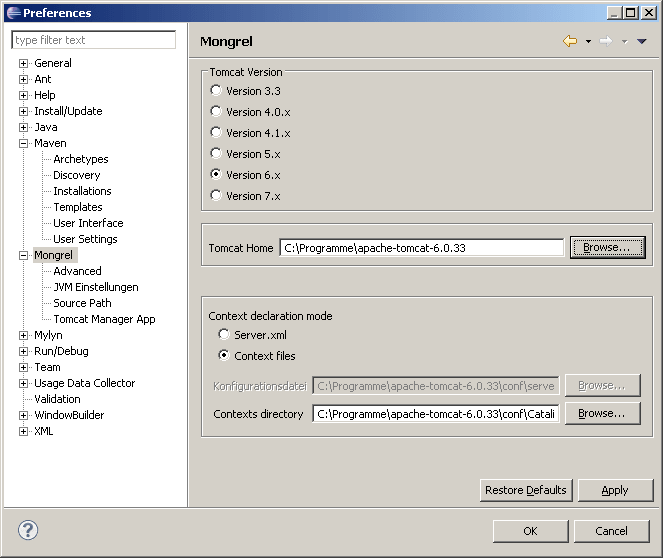Click the Contexts directory path field

436,414
